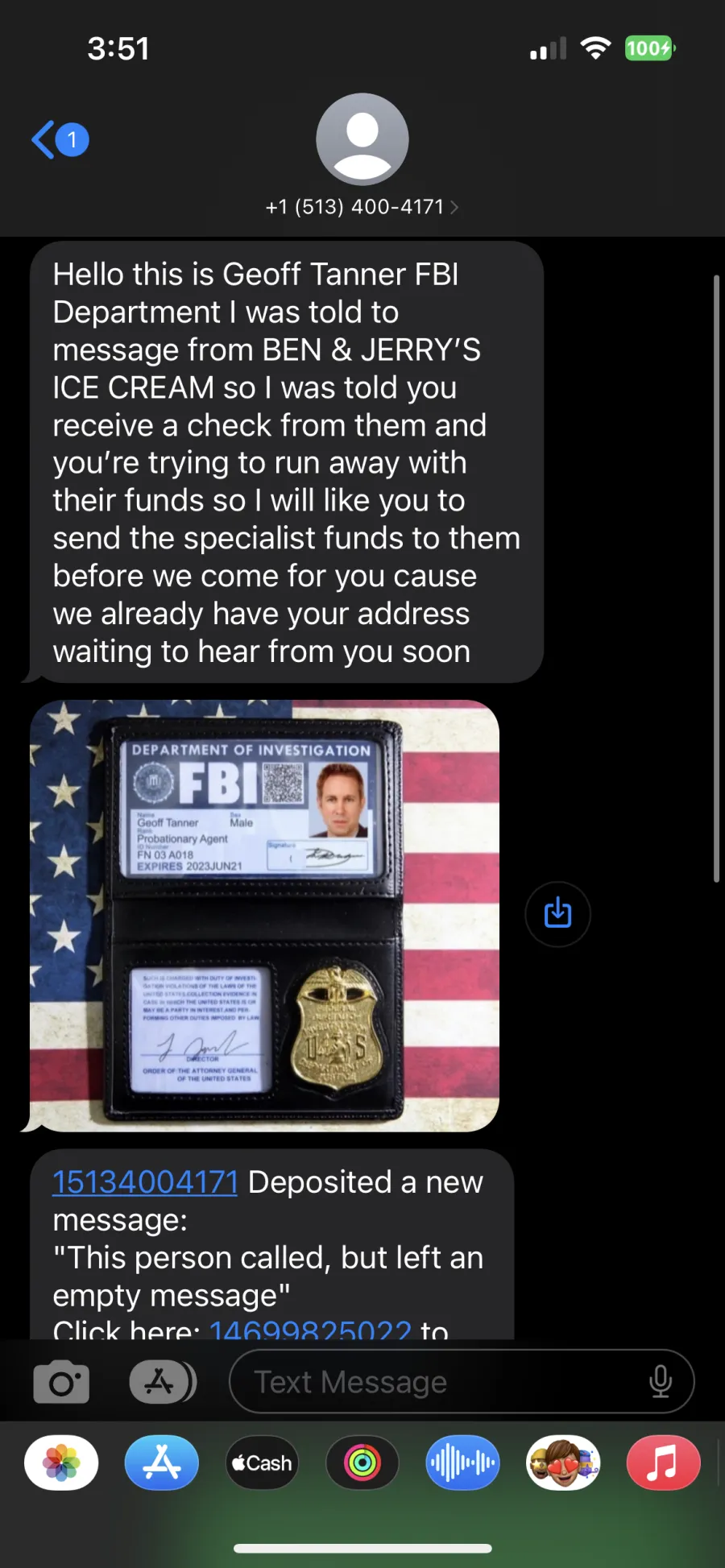
Task: Click the conversation scrollbar indicator
Action: (716, 578)
